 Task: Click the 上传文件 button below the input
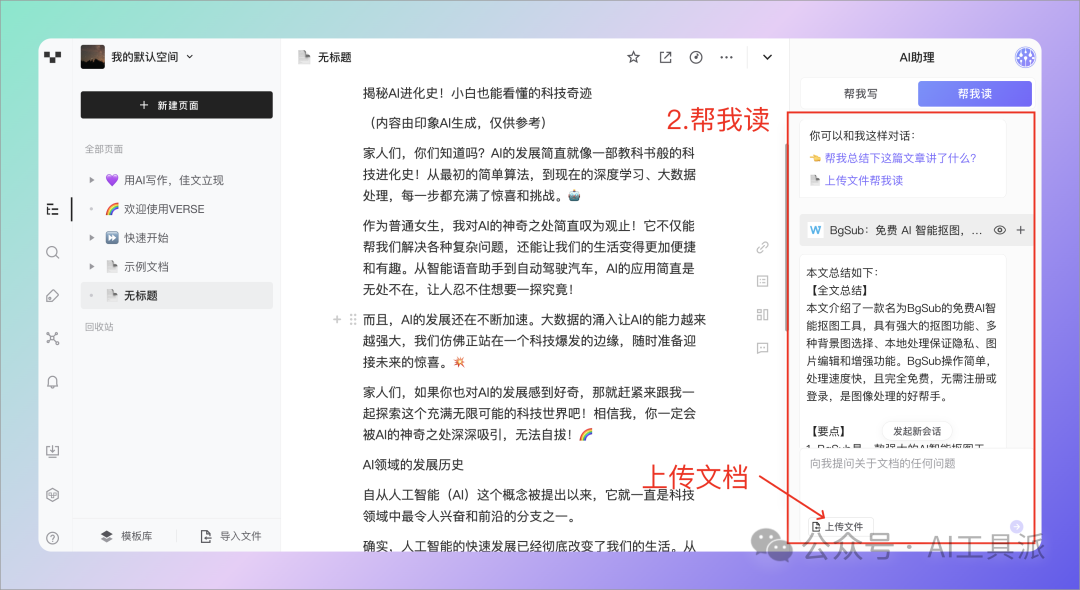842,526
